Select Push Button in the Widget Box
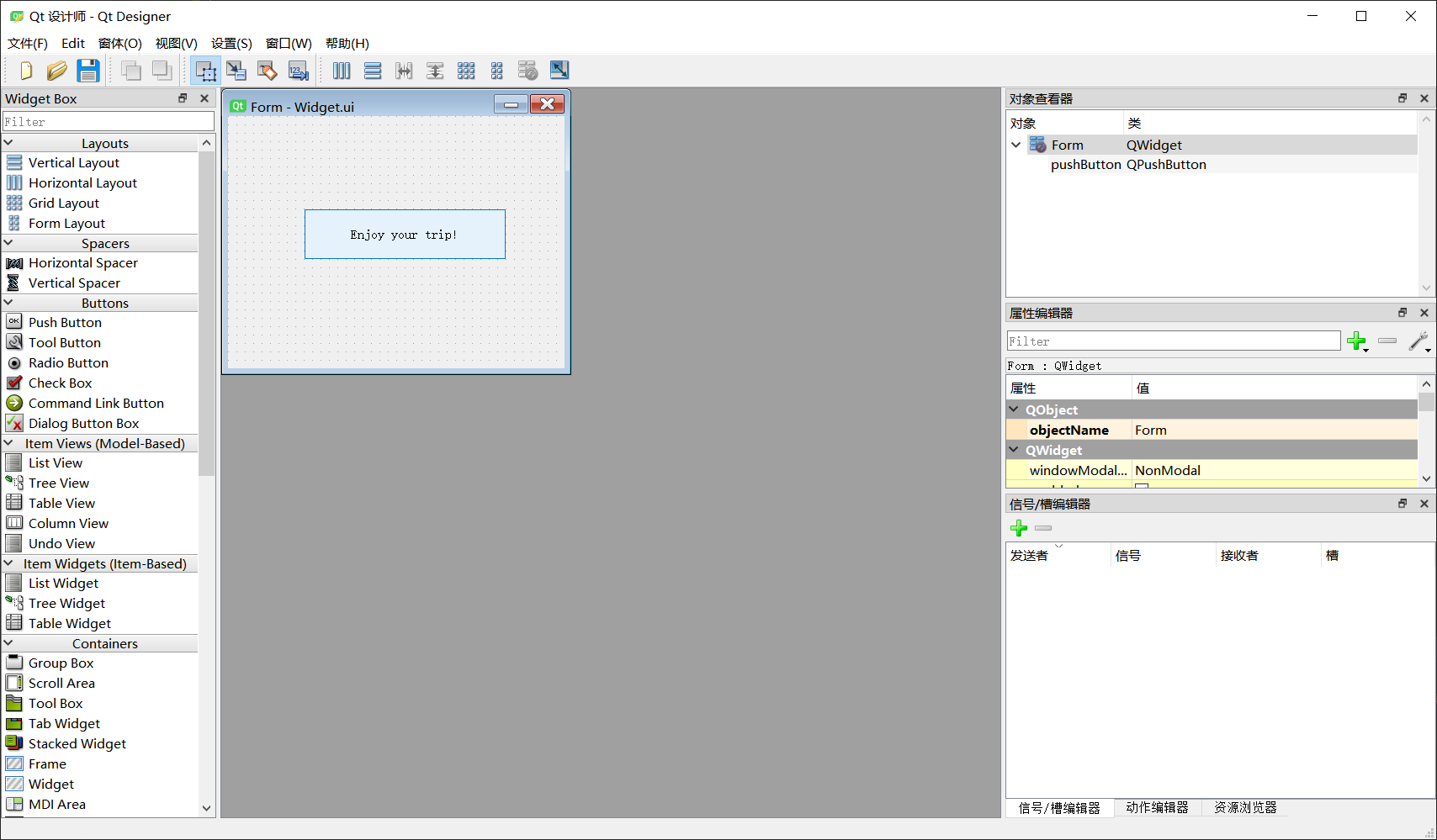Viewport: 1437px width, 840px height. click(x=65, y=322)
